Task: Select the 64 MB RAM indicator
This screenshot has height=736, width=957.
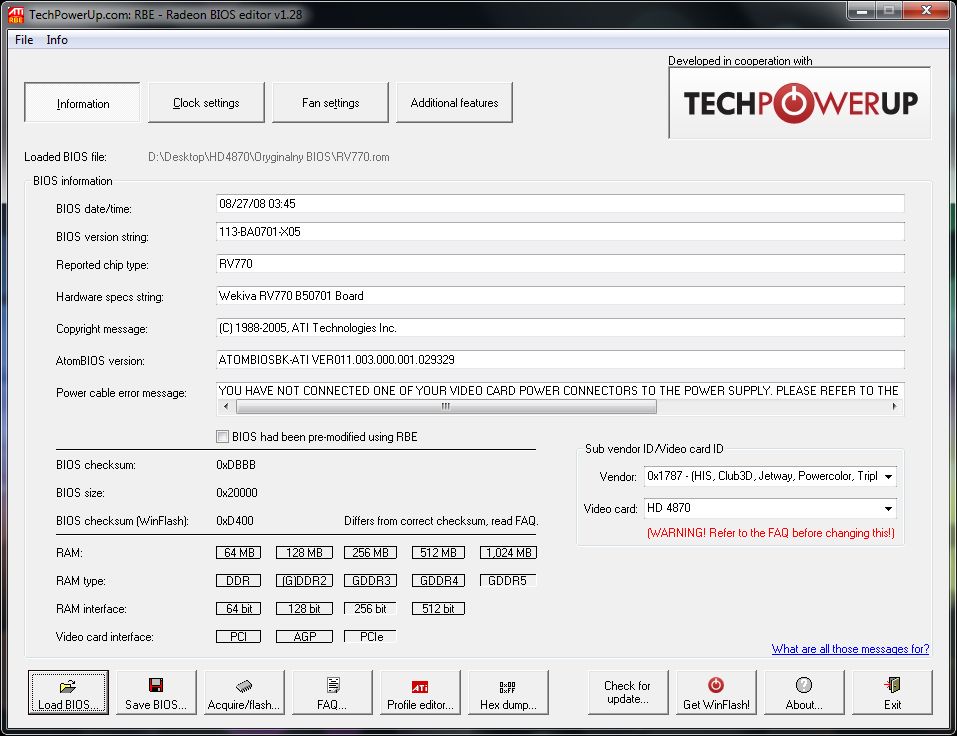Action: (239, 553)
